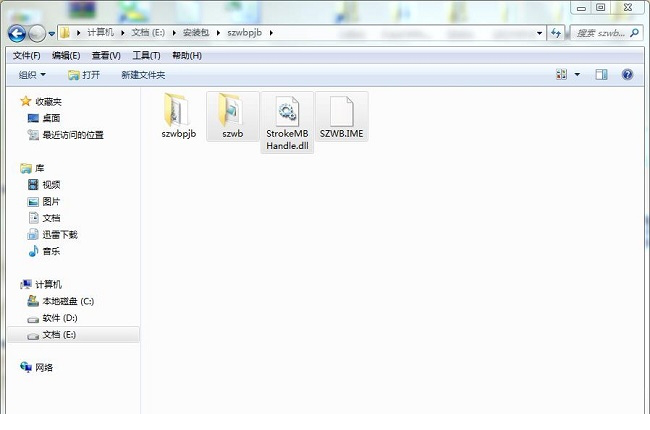Viewport: 650px width, 430px height.
Task: Select the szwb folder icon
Action: tap(232, 110)
